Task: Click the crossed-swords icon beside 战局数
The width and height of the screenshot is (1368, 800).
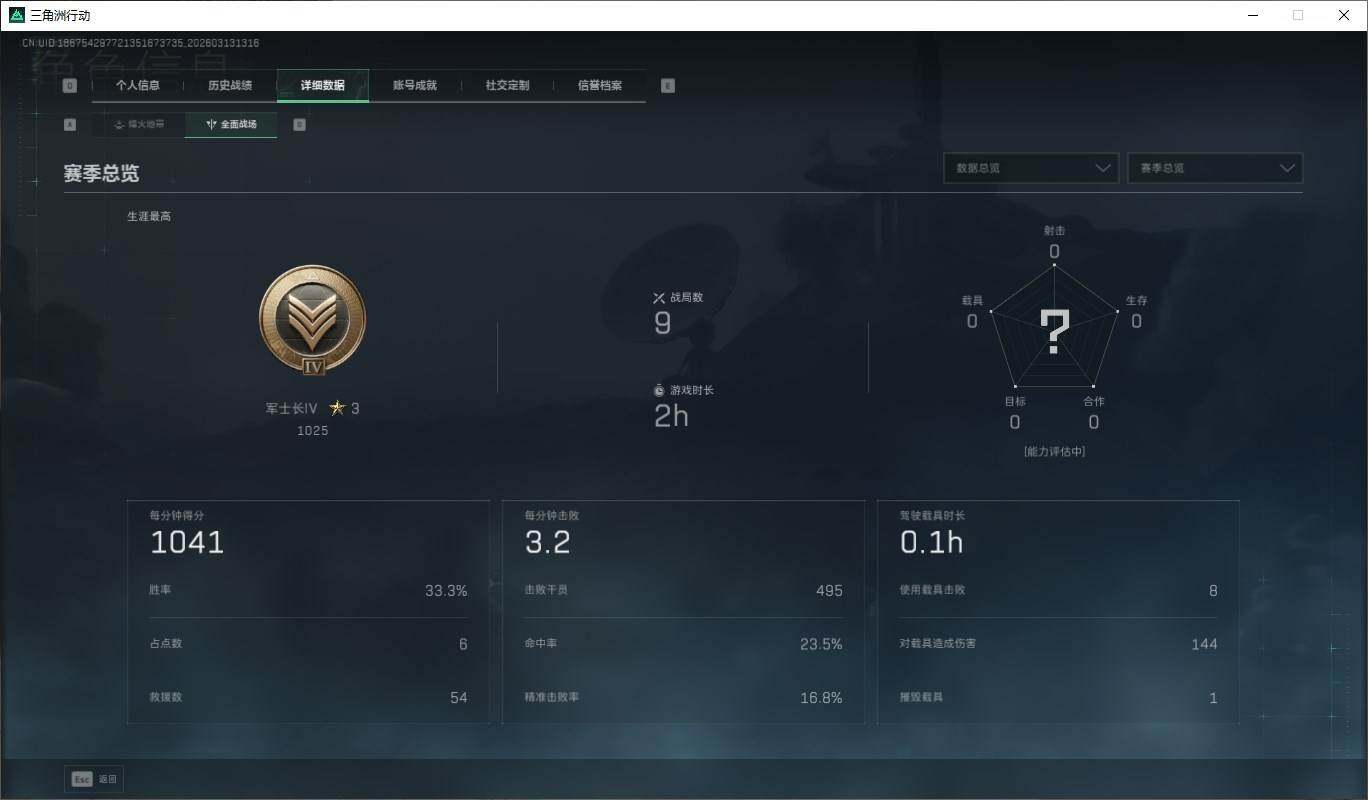Action: 659,298
